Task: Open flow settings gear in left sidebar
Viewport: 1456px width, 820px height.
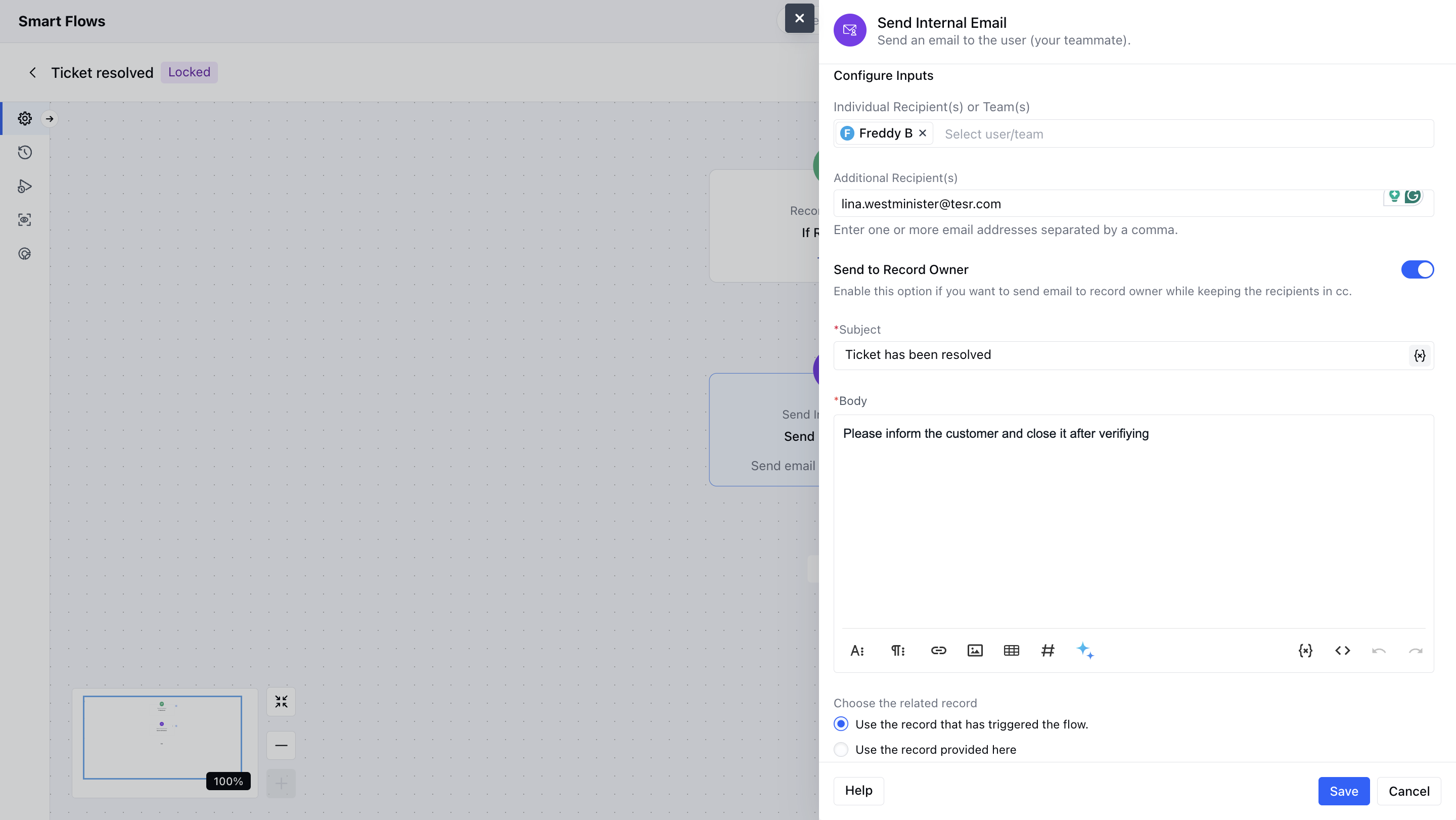Action: pos(24,119)
